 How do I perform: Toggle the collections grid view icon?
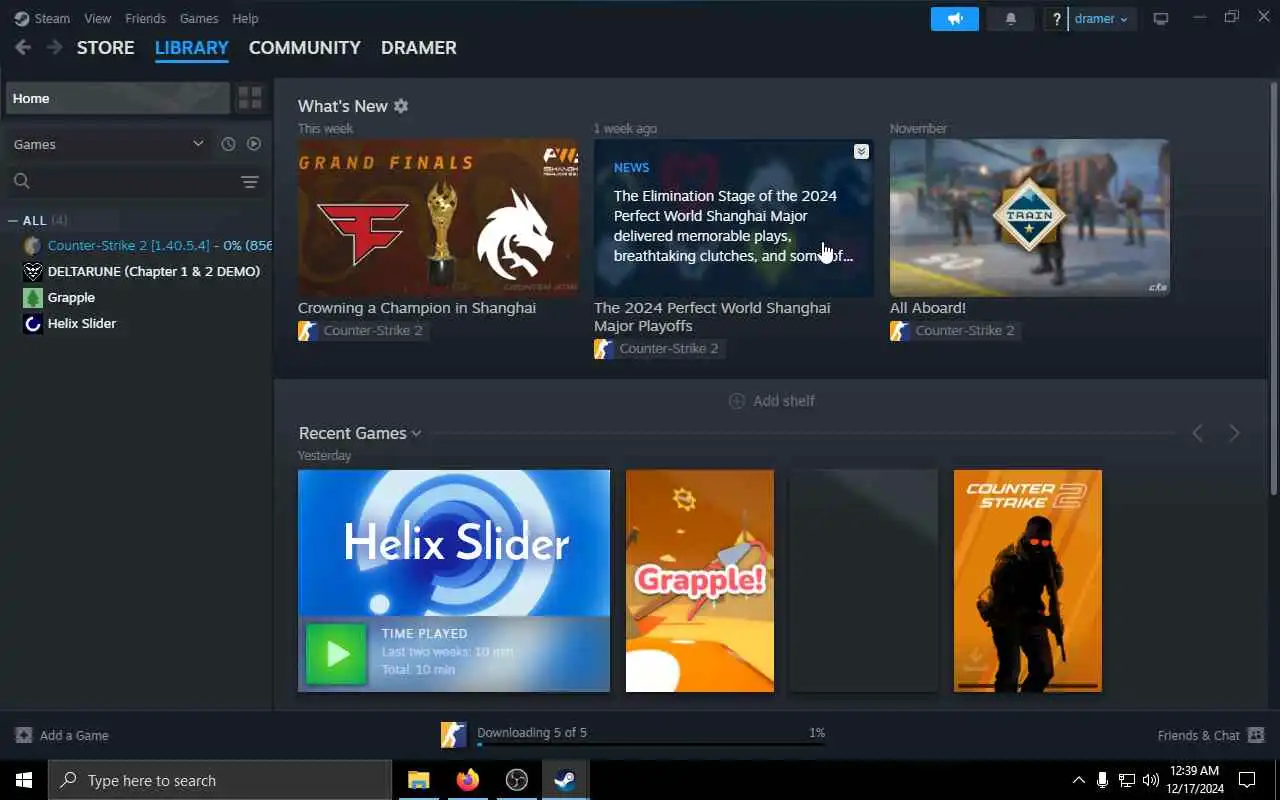[x=250, y=98]
